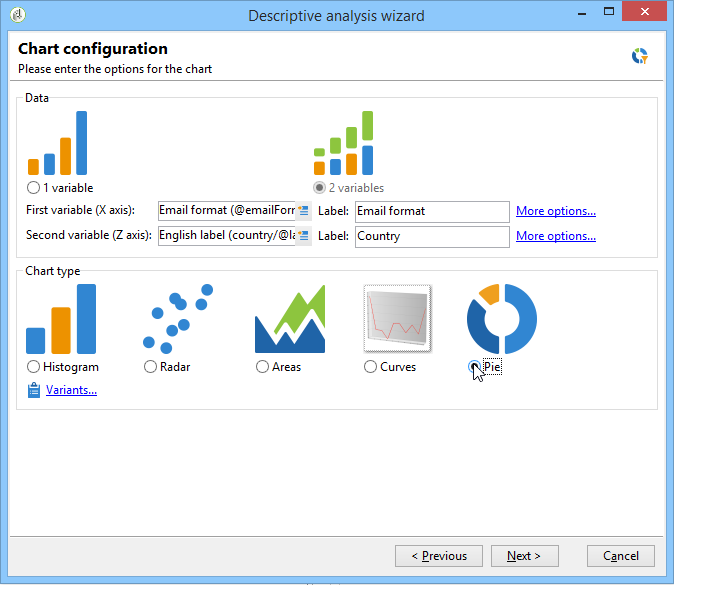
Task: Select the 2 variables radio button
Action: 319,188
